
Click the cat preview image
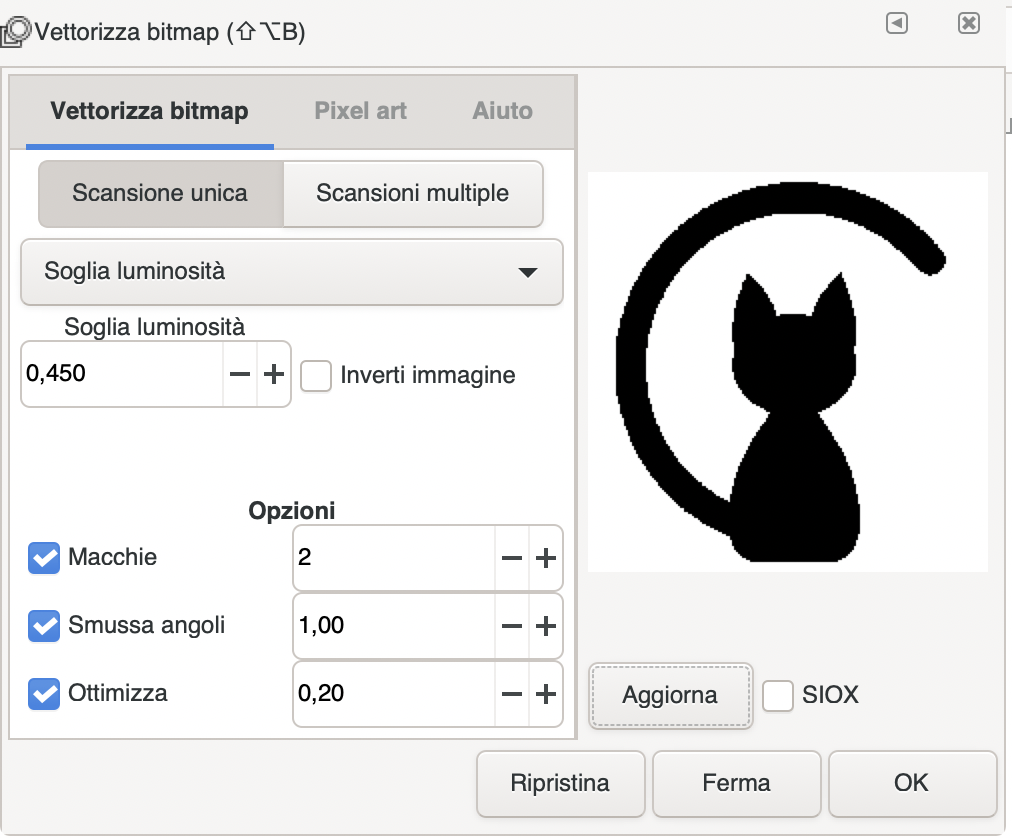point(787,372)
